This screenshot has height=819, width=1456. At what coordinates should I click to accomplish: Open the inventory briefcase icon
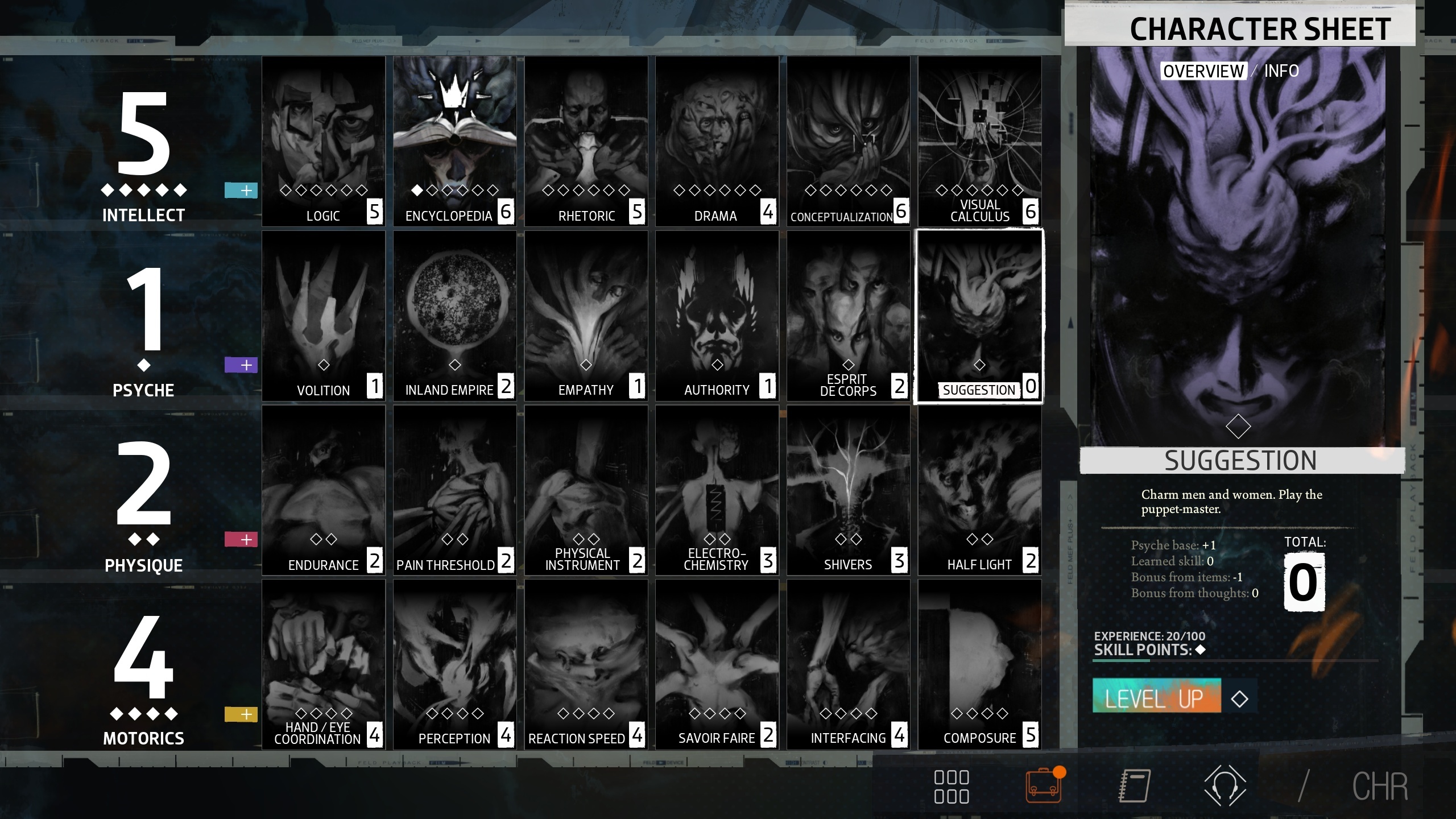pyautogui.click(x=1044, y=786)
